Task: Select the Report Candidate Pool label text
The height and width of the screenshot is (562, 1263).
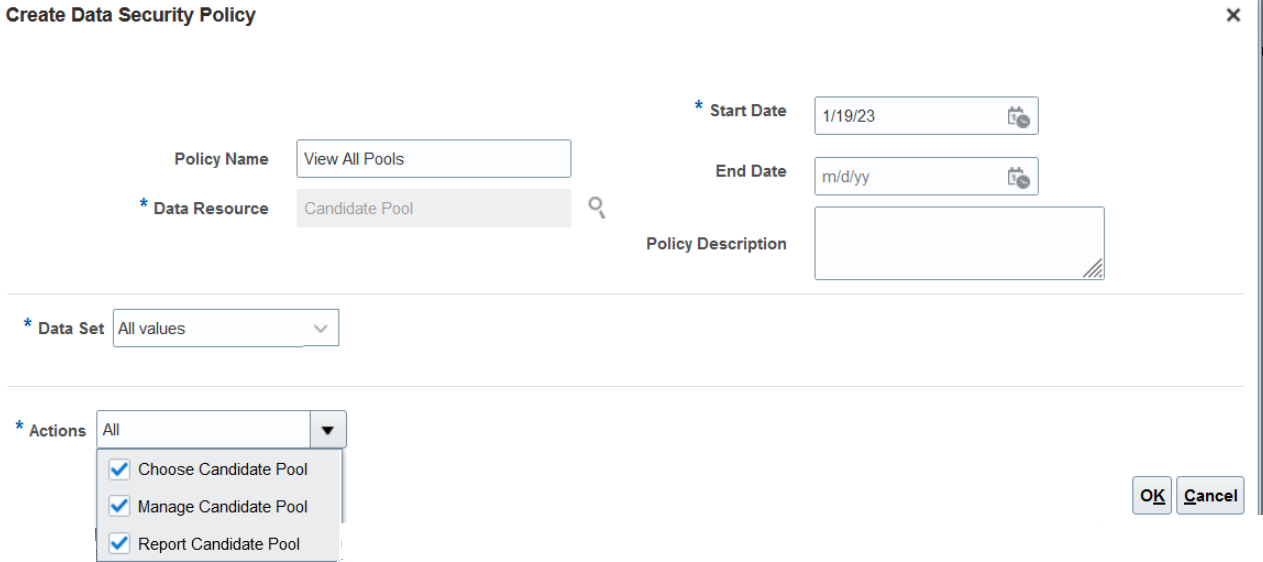Action: [x=219, y=544]
